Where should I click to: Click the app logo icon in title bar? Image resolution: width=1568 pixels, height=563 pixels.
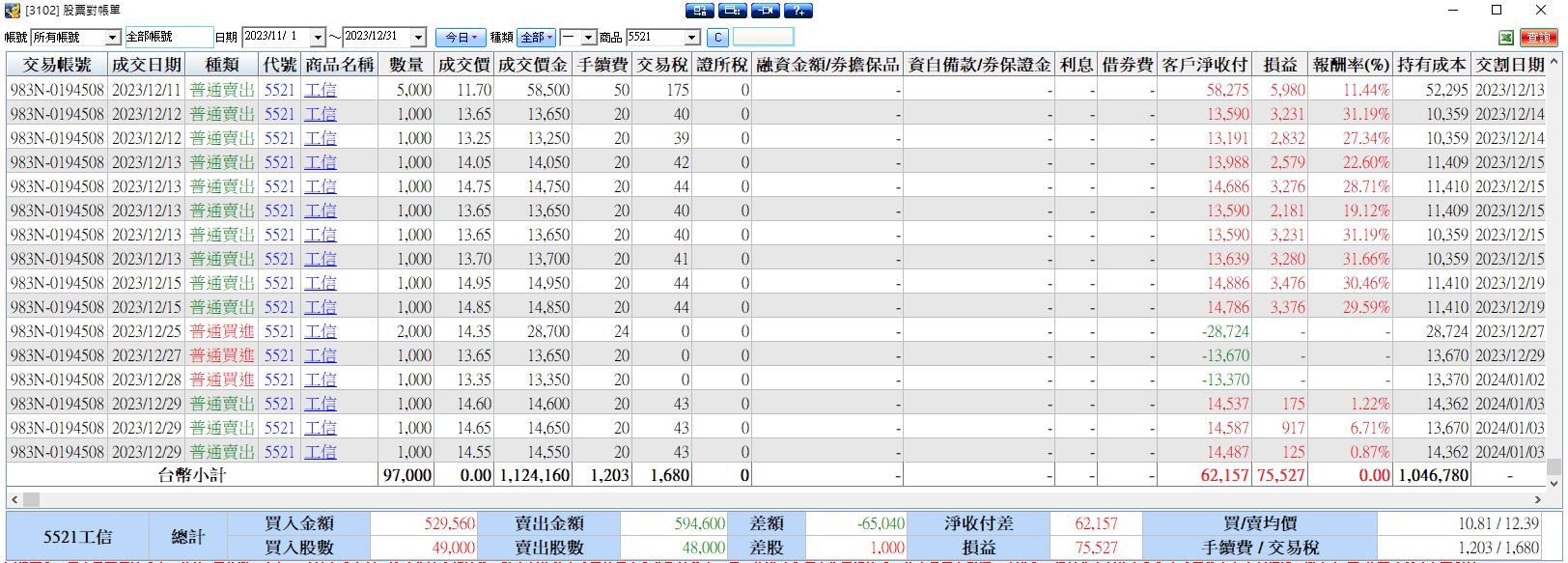tap(13, 10)
